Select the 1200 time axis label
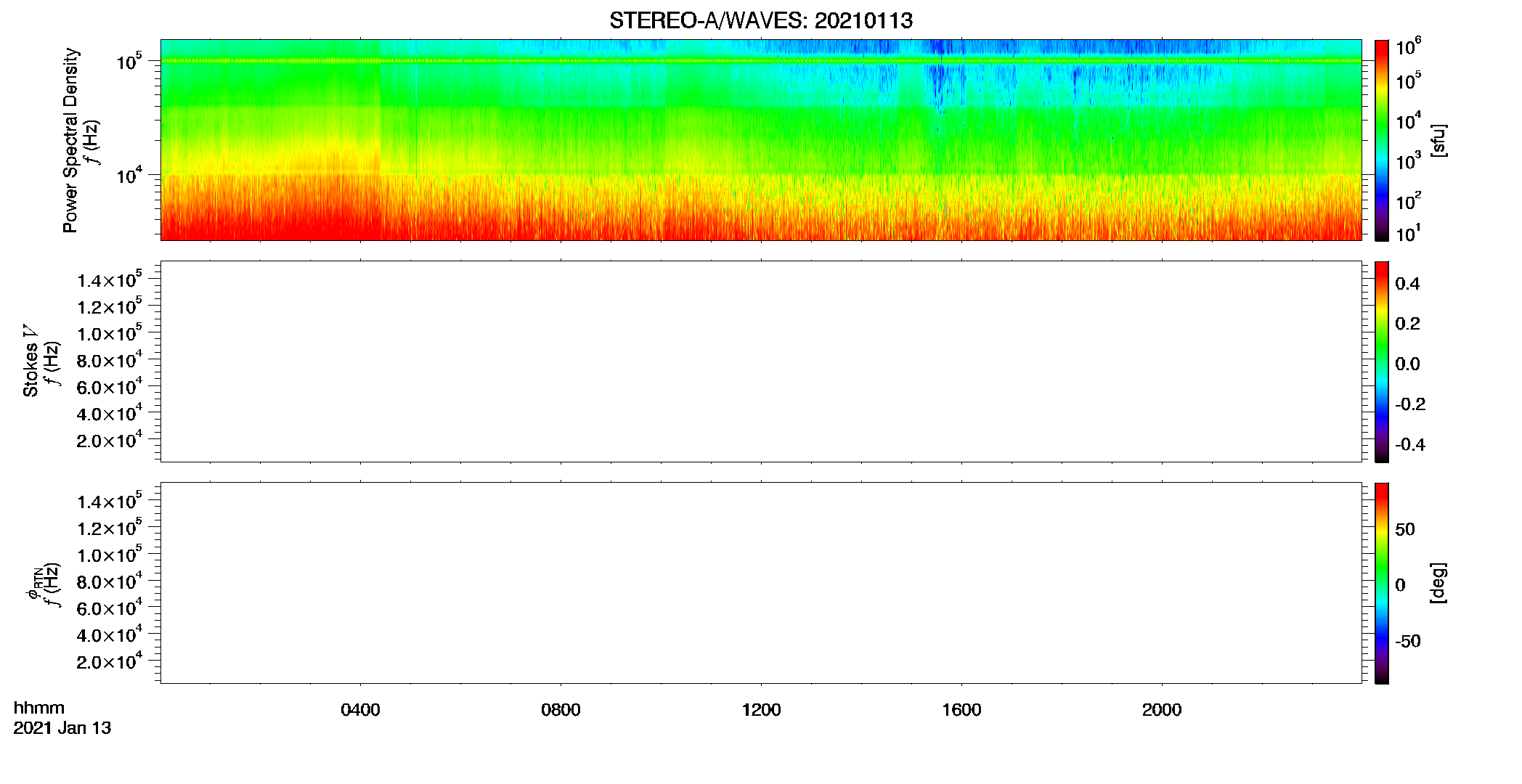Image resolution: width=1522 pixels, height=784 pixels. [x=761, y=710]
